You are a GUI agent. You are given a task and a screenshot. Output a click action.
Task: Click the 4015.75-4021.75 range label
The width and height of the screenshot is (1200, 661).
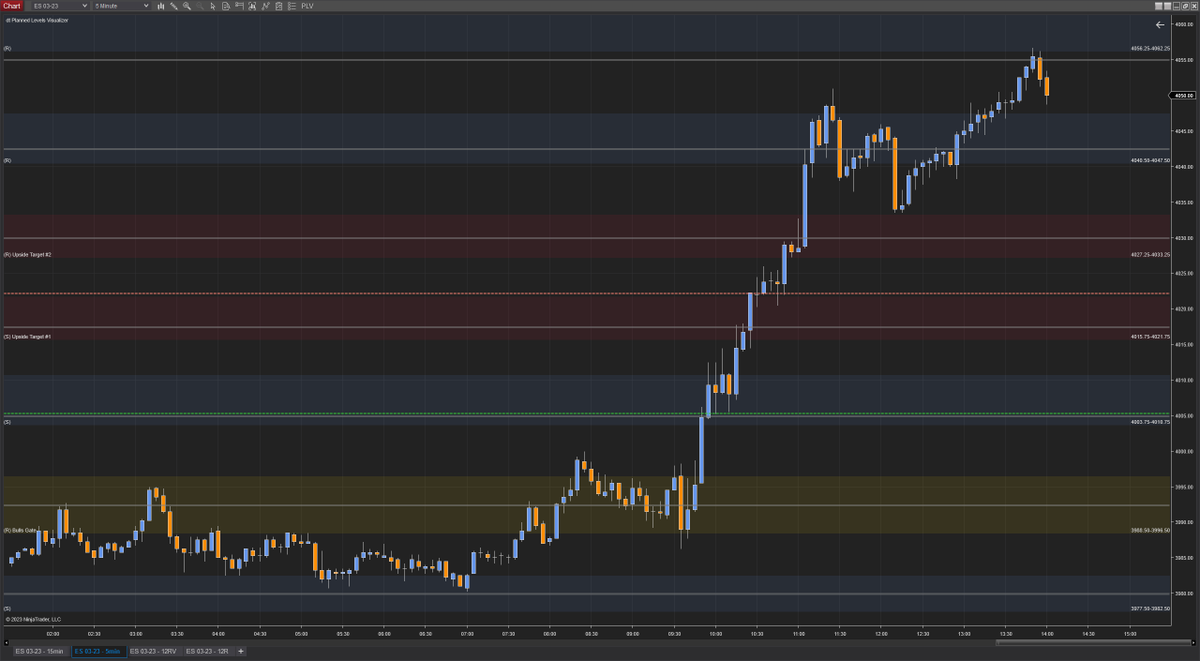[1150, 336]
